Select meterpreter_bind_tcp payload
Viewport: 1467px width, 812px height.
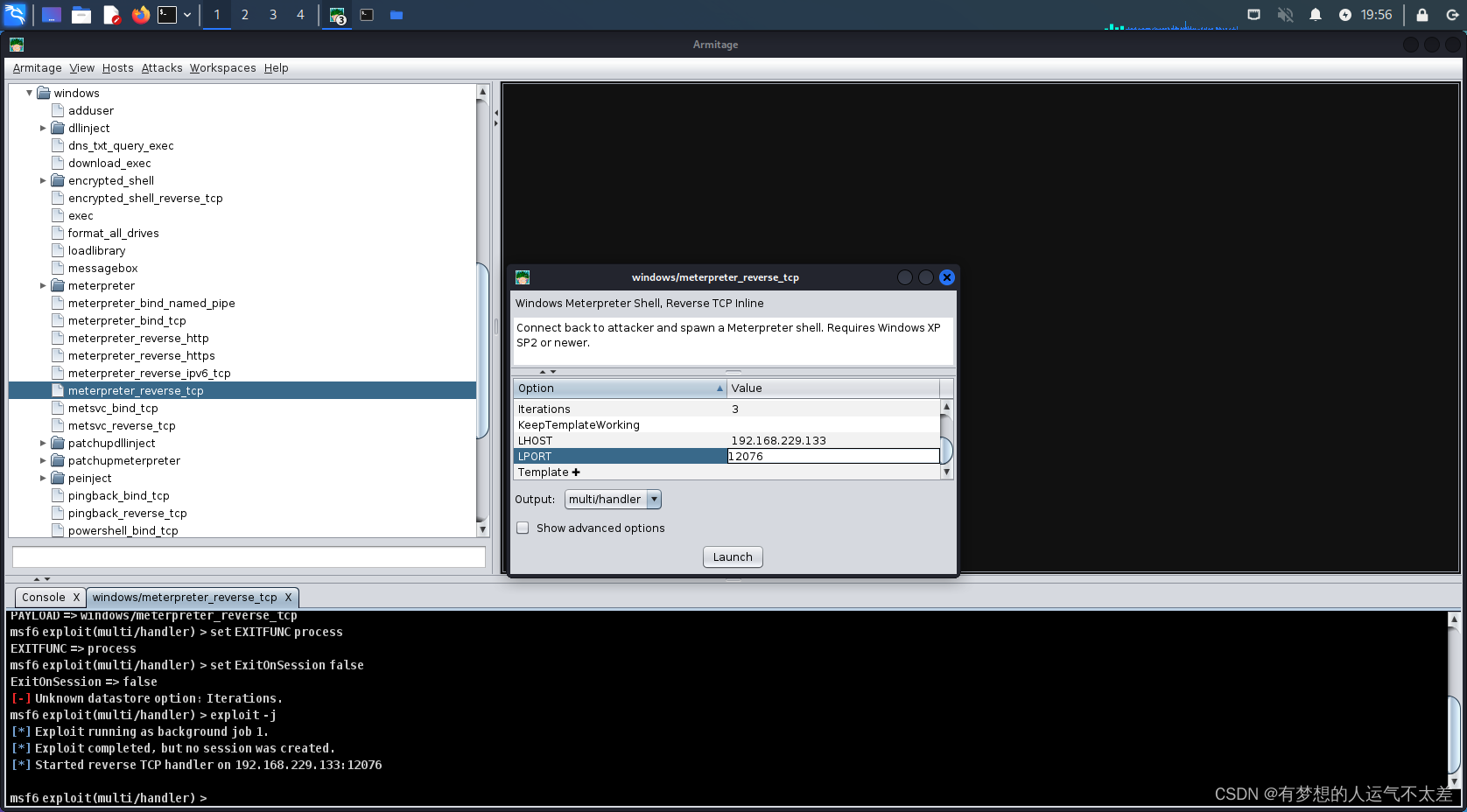tap(127, 320)
